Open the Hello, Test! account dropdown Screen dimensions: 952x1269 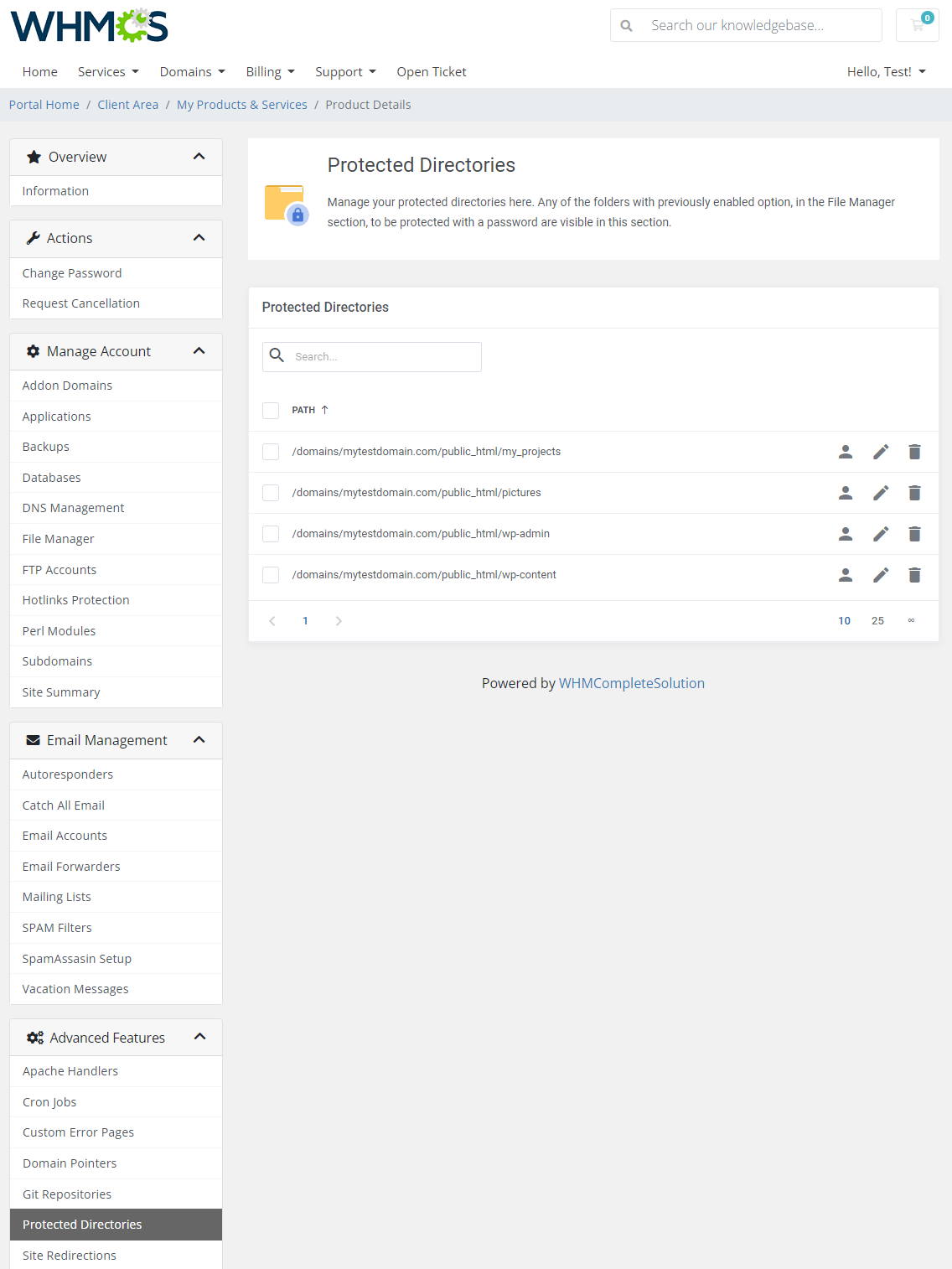887,72
